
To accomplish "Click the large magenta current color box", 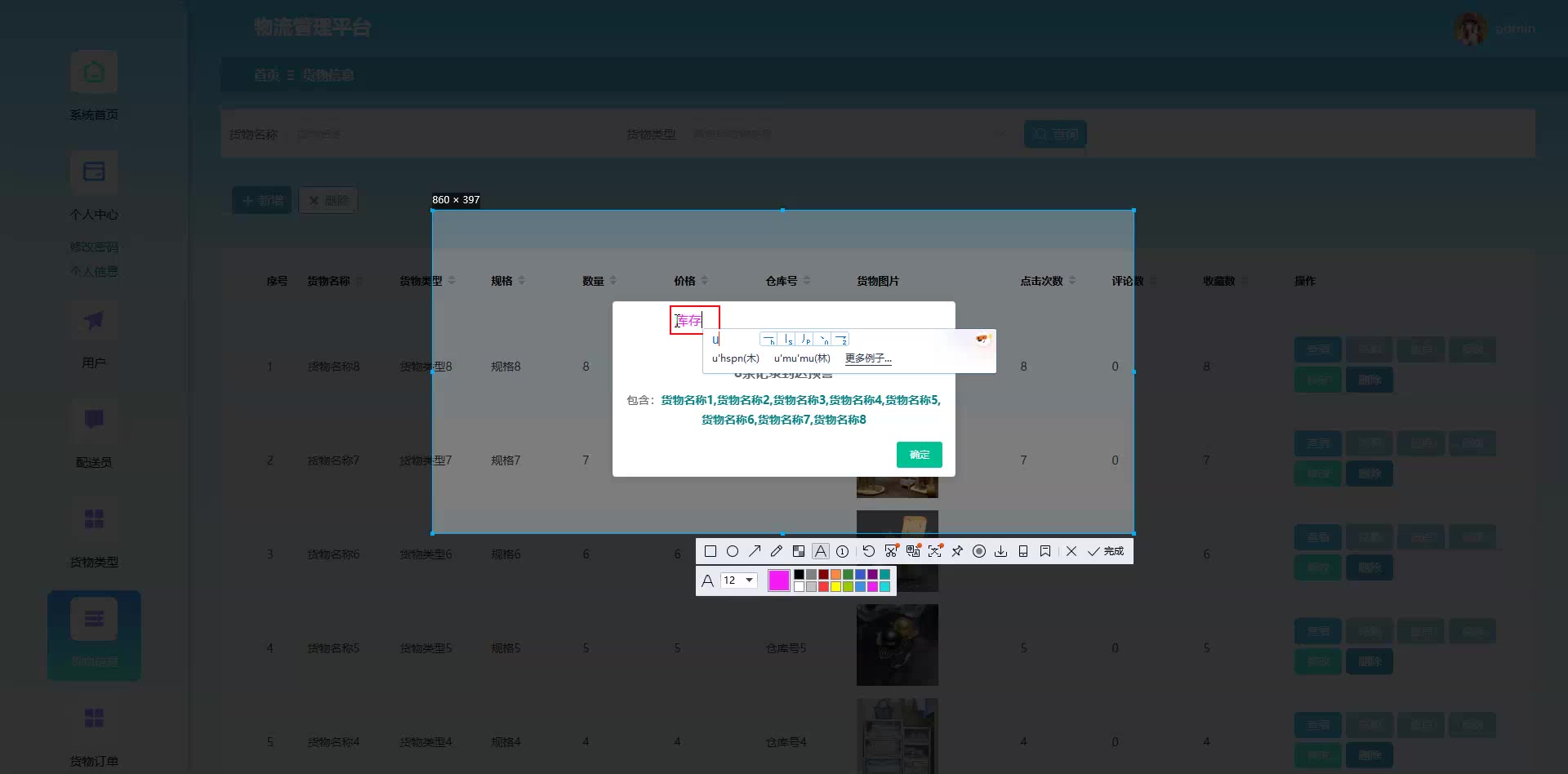I will click(x=779, y=580).
